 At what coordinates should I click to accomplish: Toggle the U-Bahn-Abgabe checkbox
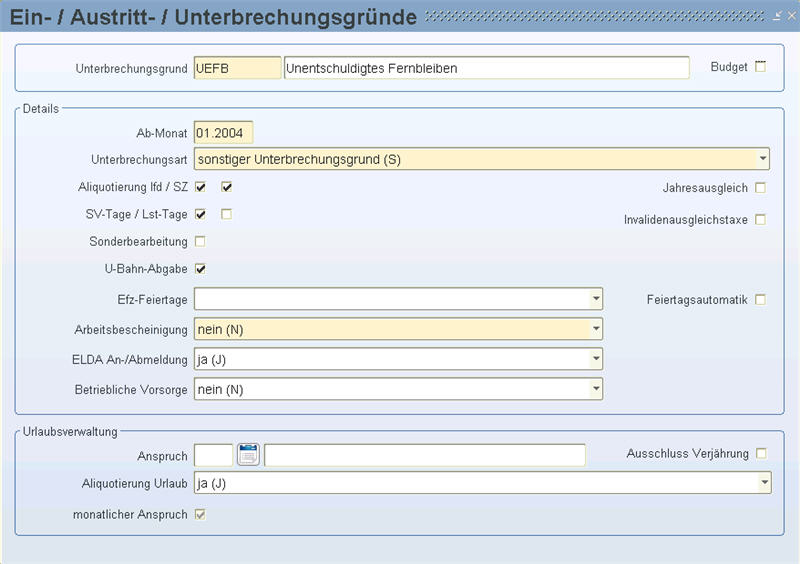pyautogui.click(x=200, y=268)
